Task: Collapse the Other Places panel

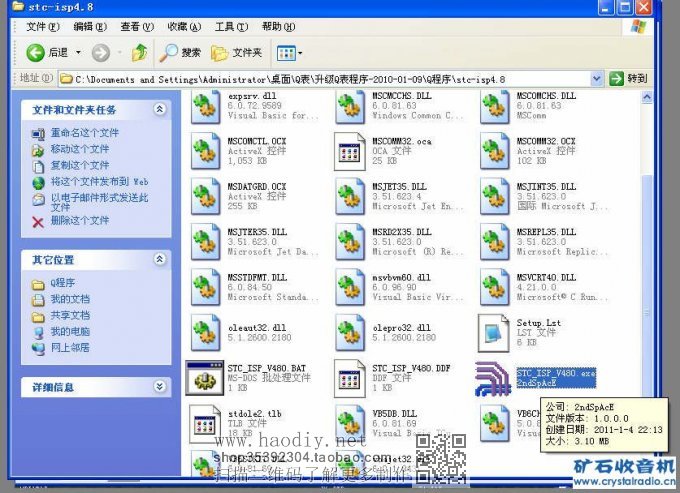Action: pyautogui.click(x=160, y=259)
